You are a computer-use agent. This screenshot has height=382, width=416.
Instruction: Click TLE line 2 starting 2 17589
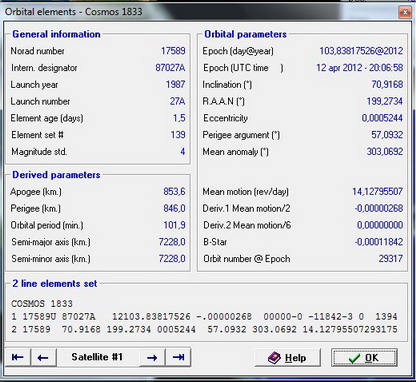[204, 329]
